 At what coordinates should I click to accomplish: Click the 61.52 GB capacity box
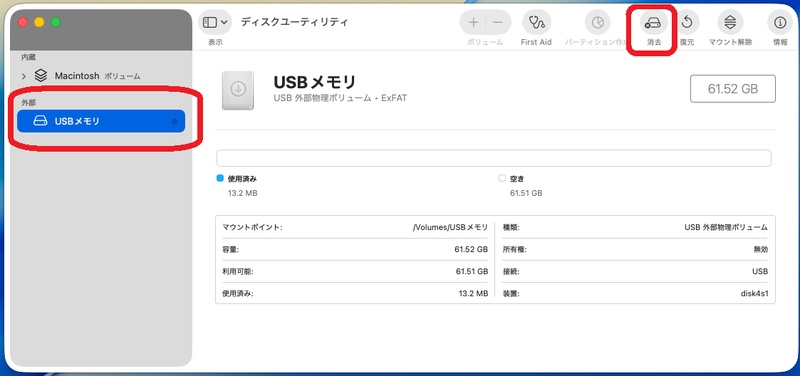click(733, 89)
